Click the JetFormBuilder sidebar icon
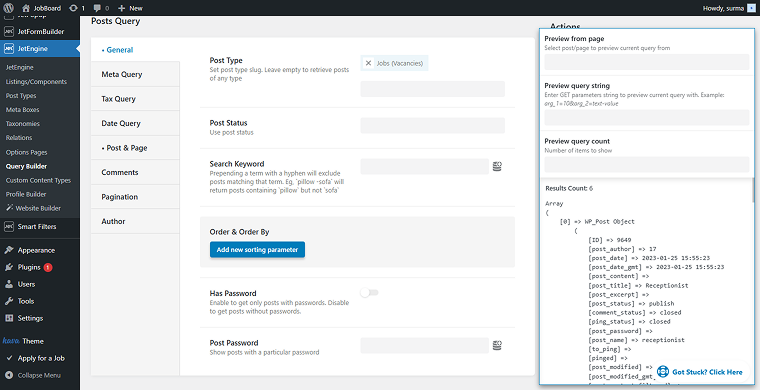The height and width of the screenshot is (390, 760). pyautogui.click(x=9, y=31)
